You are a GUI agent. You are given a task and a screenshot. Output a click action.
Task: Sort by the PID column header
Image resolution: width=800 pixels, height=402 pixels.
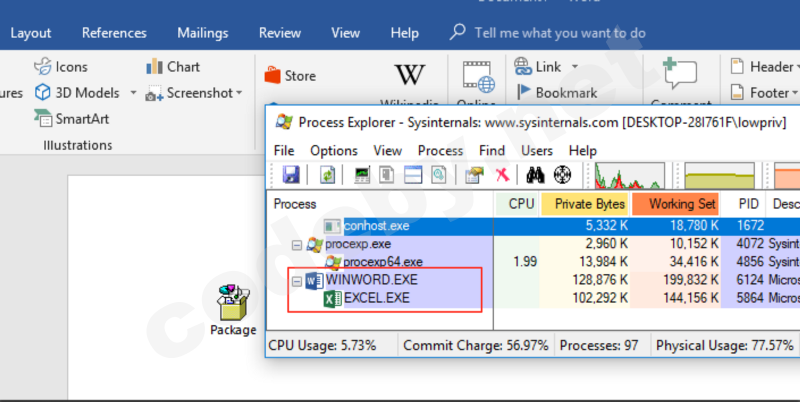(743, 204)
